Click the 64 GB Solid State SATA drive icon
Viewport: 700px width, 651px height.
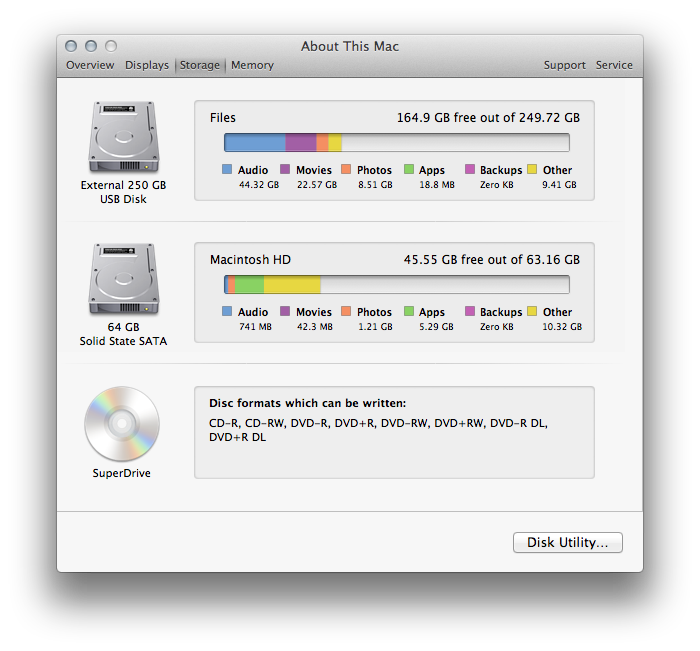pos(124,279)
